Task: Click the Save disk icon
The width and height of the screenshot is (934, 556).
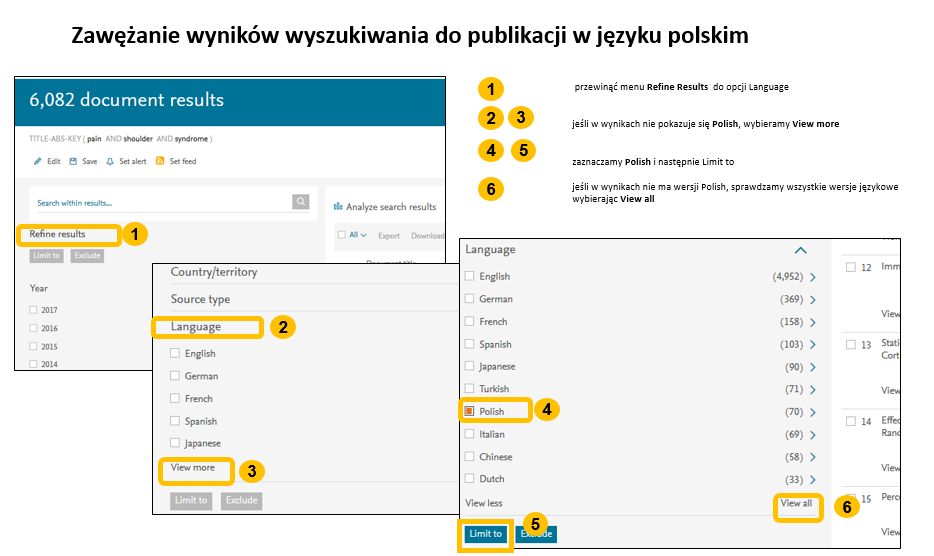Action: click(73, 161)
